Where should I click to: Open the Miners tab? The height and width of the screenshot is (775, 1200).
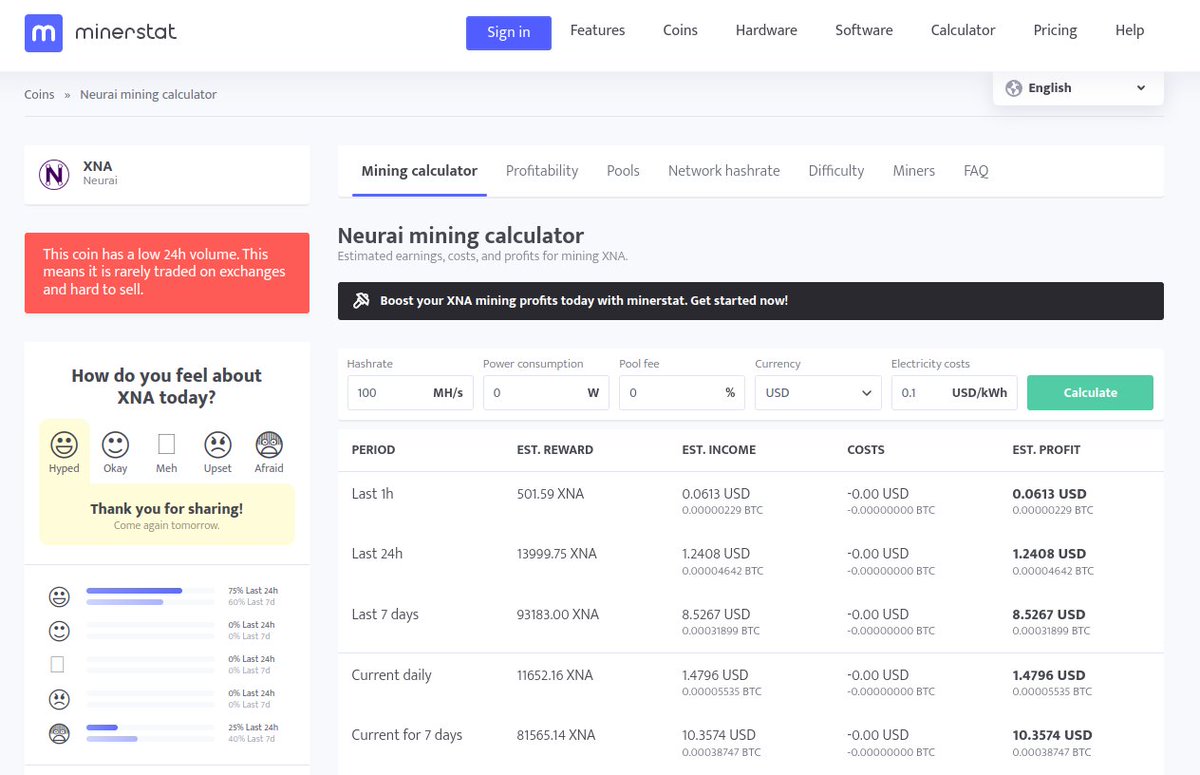914,171
